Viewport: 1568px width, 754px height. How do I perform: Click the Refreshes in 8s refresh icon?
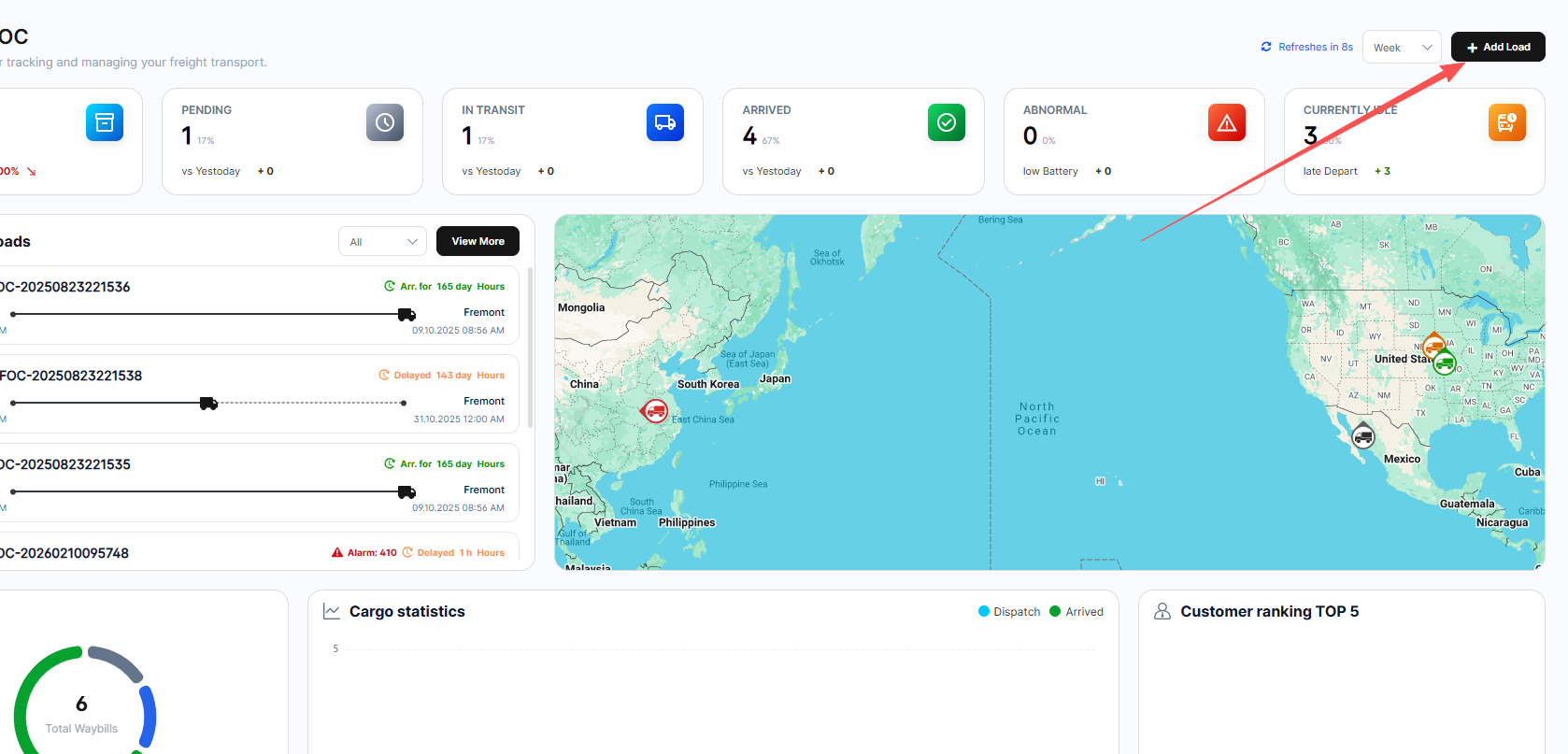pos(1266,47)
